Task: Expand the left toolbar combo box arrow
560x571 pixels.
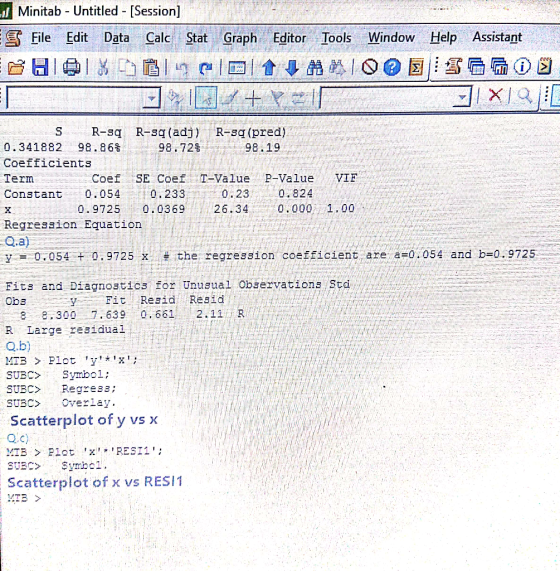Action: pos(151,98)
